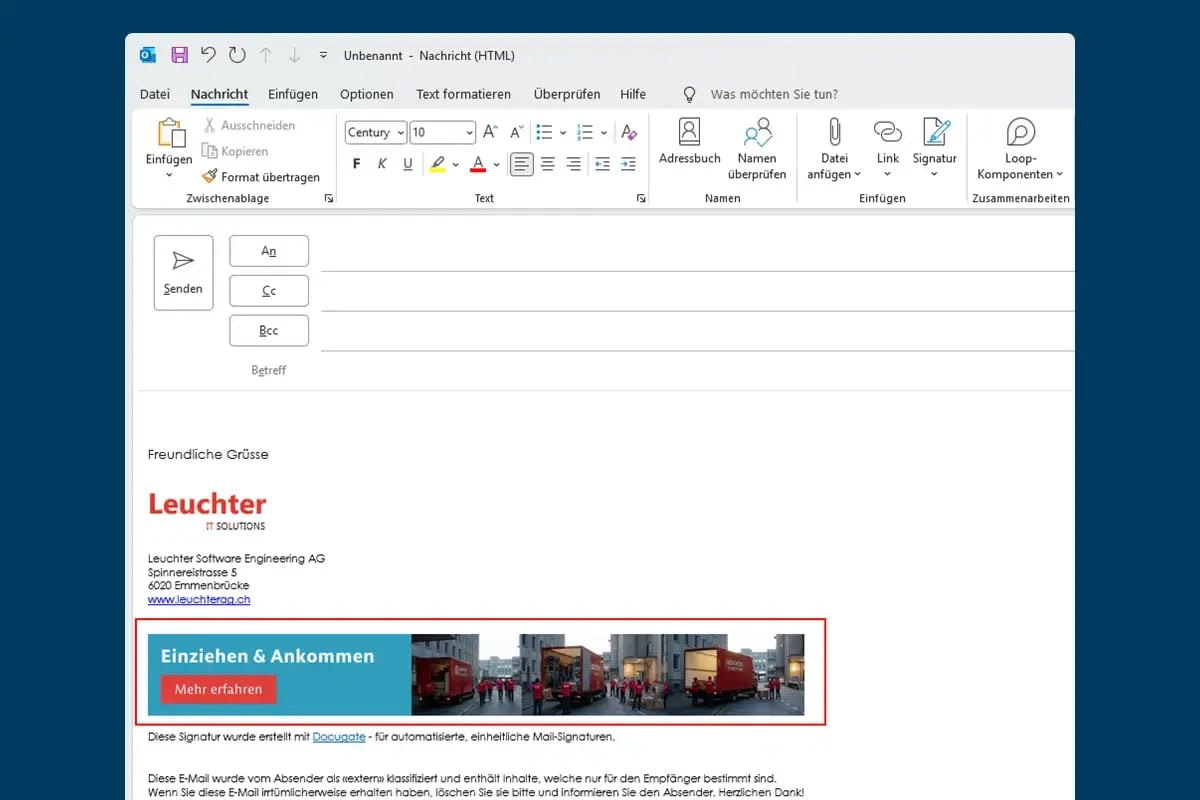
Task: Go to next item arrow
Action: [x=294, y=55]
